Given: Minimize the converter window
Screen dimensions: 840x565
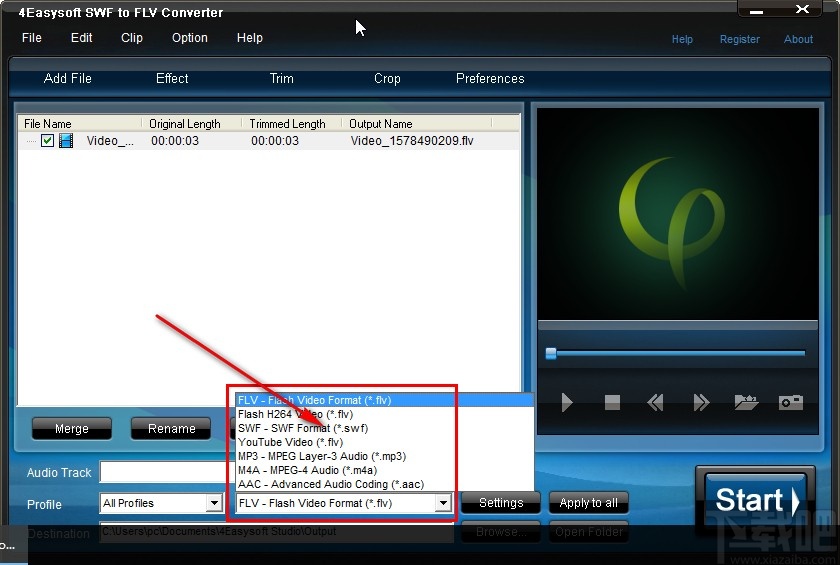Looking at the screenshot, I should pyautogui.click(x=756, y=11).
